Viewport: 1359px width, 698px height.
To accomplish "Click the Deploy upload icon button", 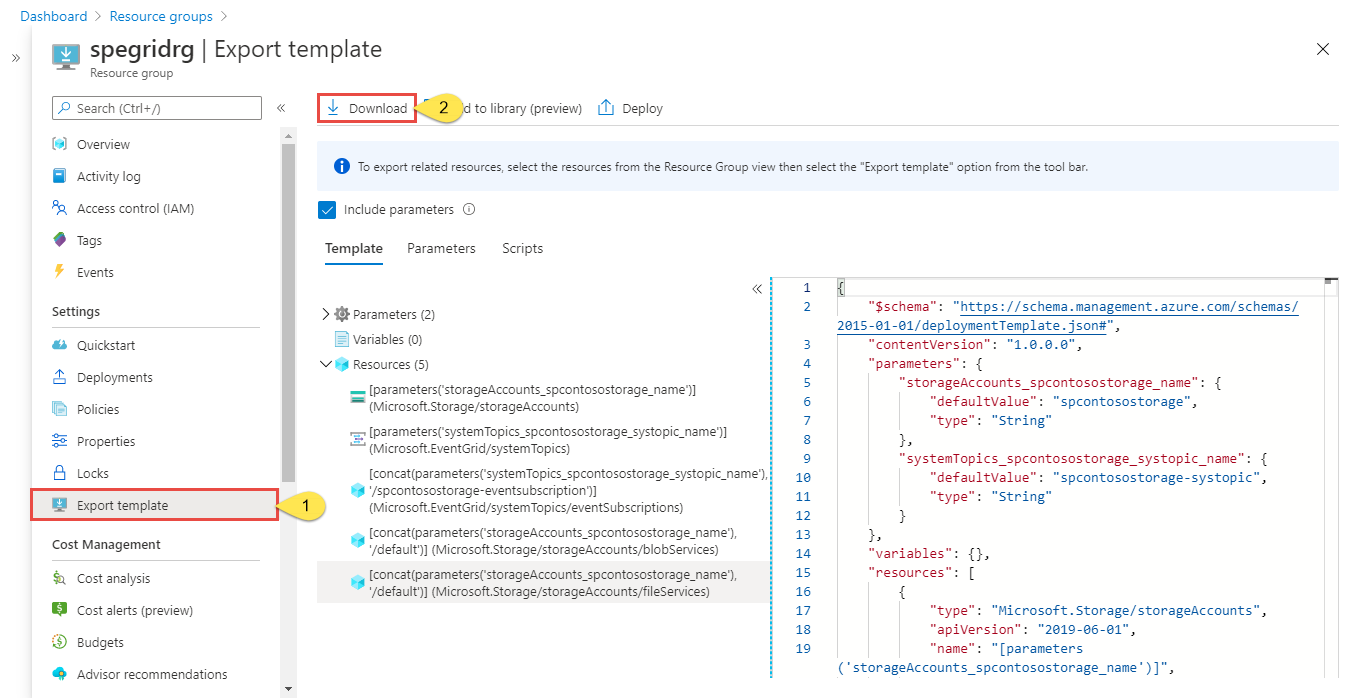I will [606, 108].
